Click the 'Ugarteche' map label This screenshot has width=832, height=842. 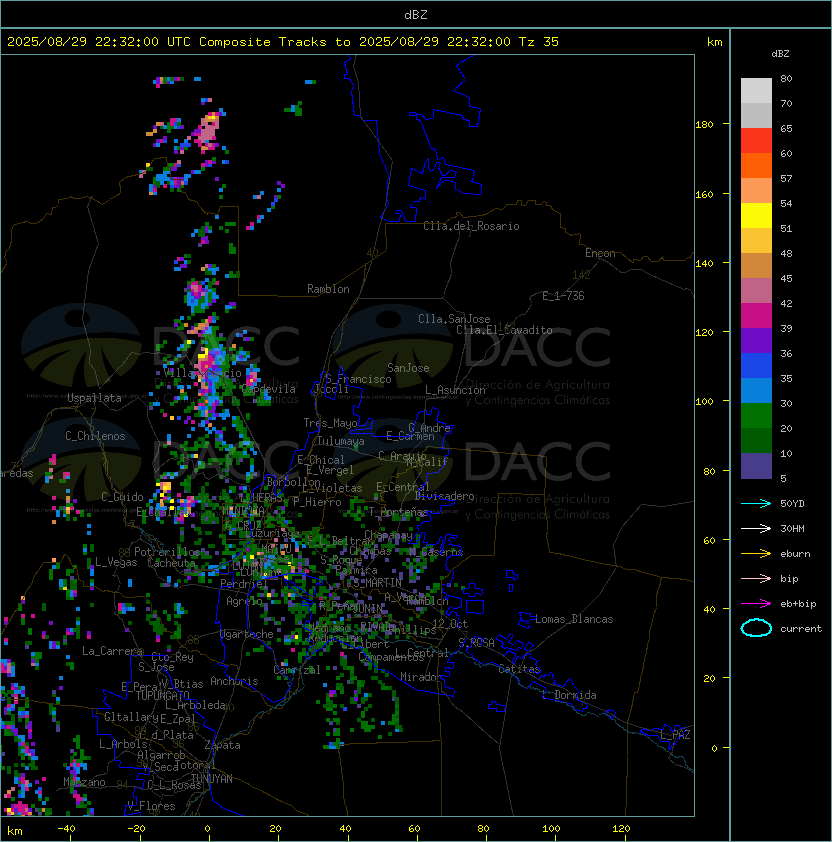[247, 634]
